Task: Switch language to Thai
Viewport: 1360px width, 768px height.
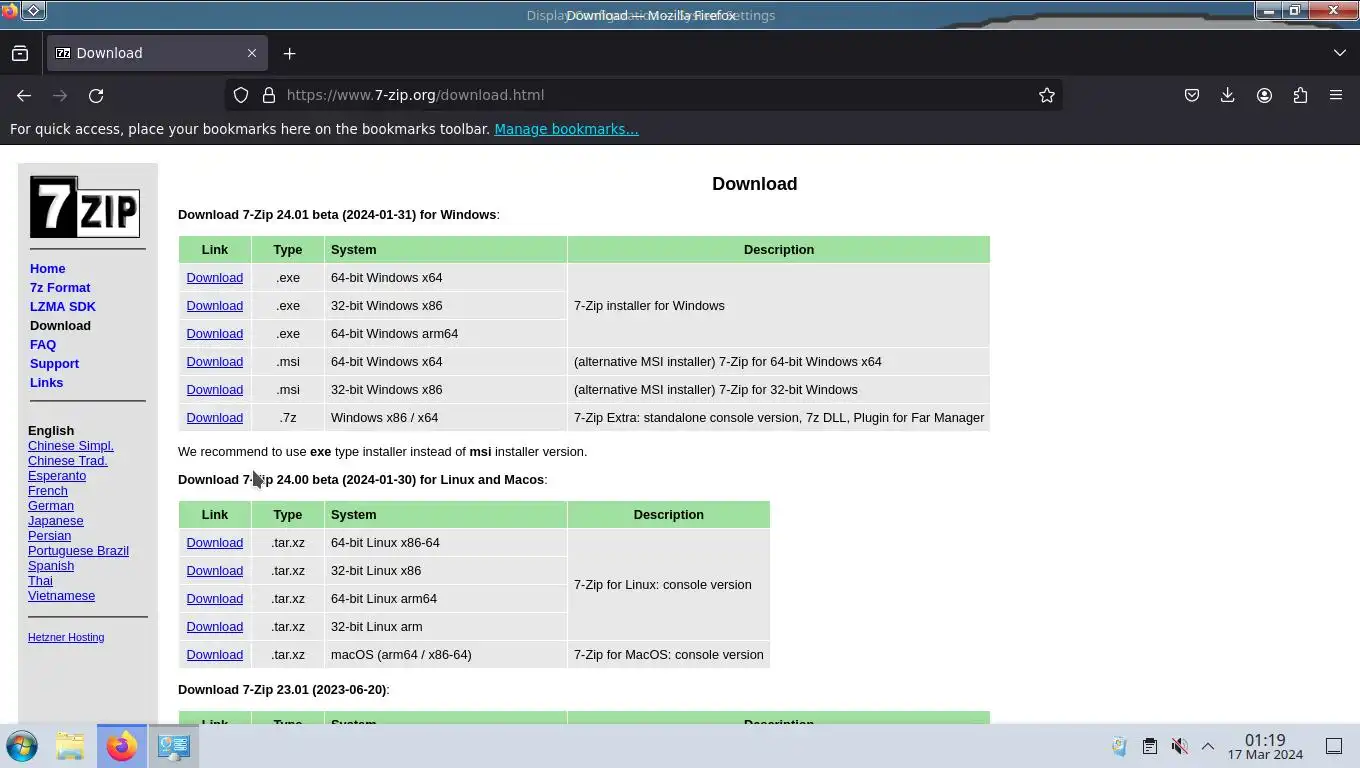Action: (40, 580)
